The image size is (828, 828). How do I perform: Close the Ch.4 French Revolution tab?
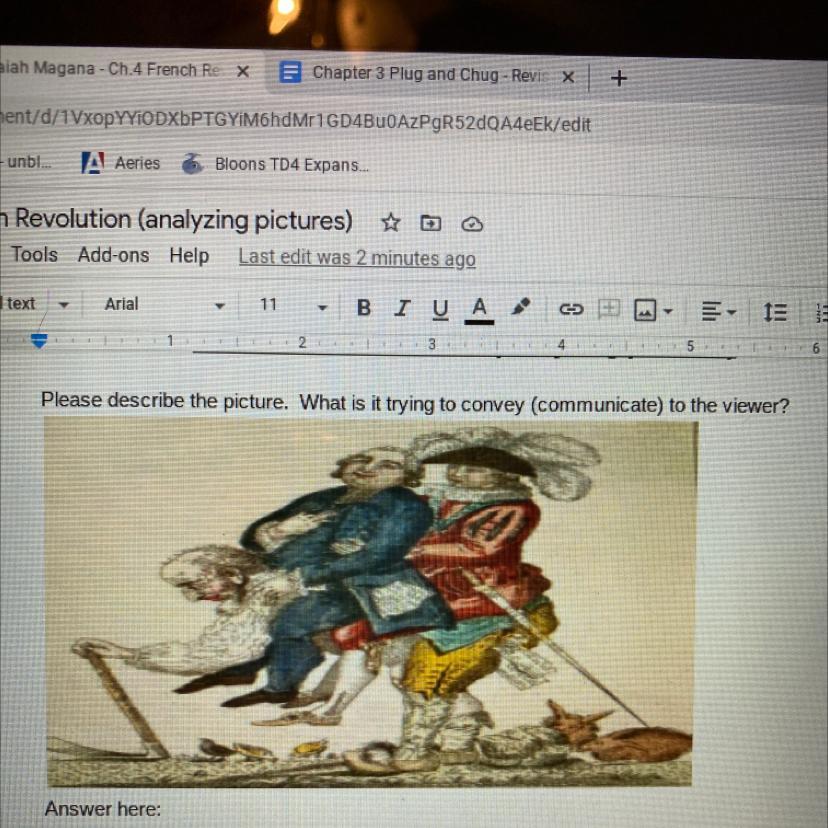[242, 71]
